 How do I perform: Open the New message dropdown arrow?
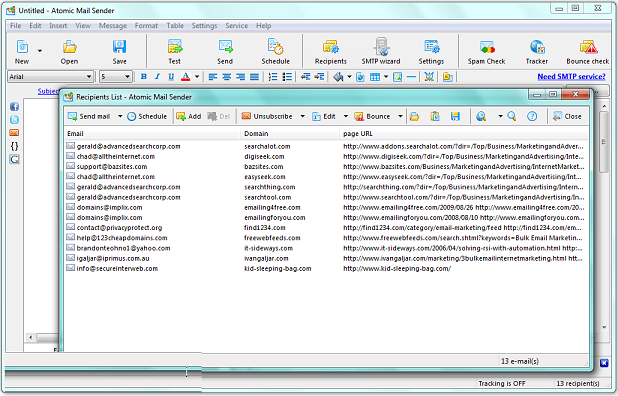click(x=40, y=51)
